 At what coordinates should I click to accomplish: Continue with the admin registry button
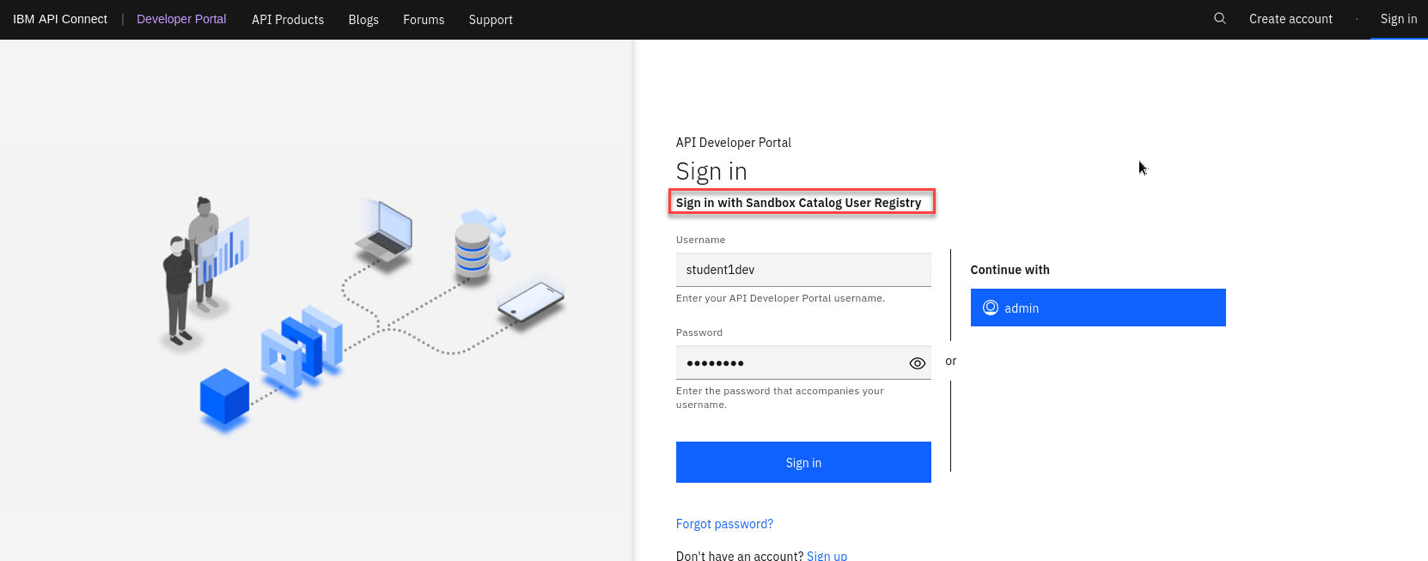click(x=1097, y=308)
